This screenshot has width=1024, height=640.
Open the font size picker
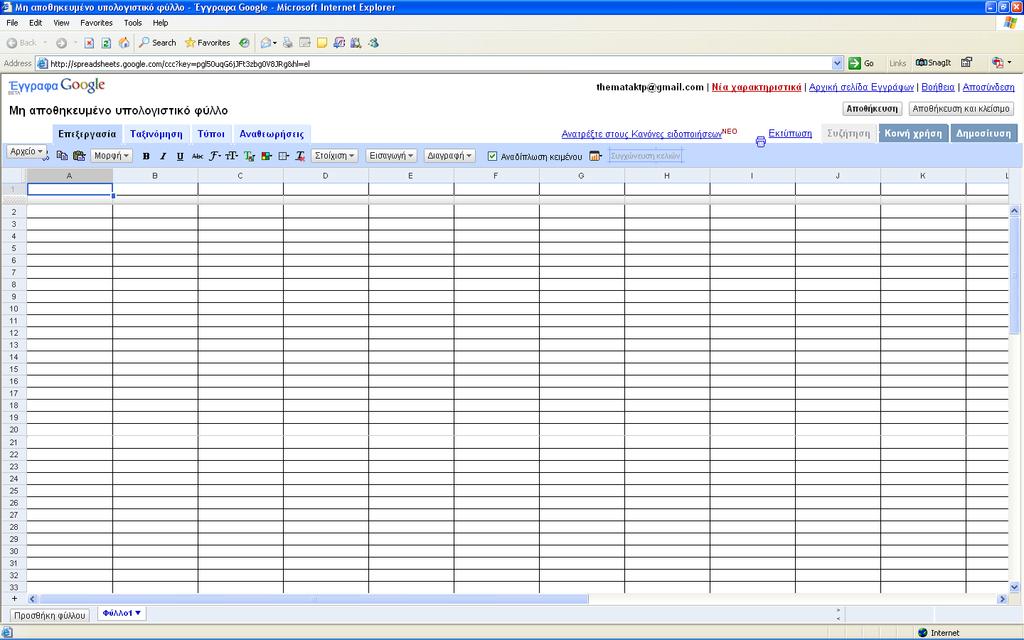[x=232, y=156]
